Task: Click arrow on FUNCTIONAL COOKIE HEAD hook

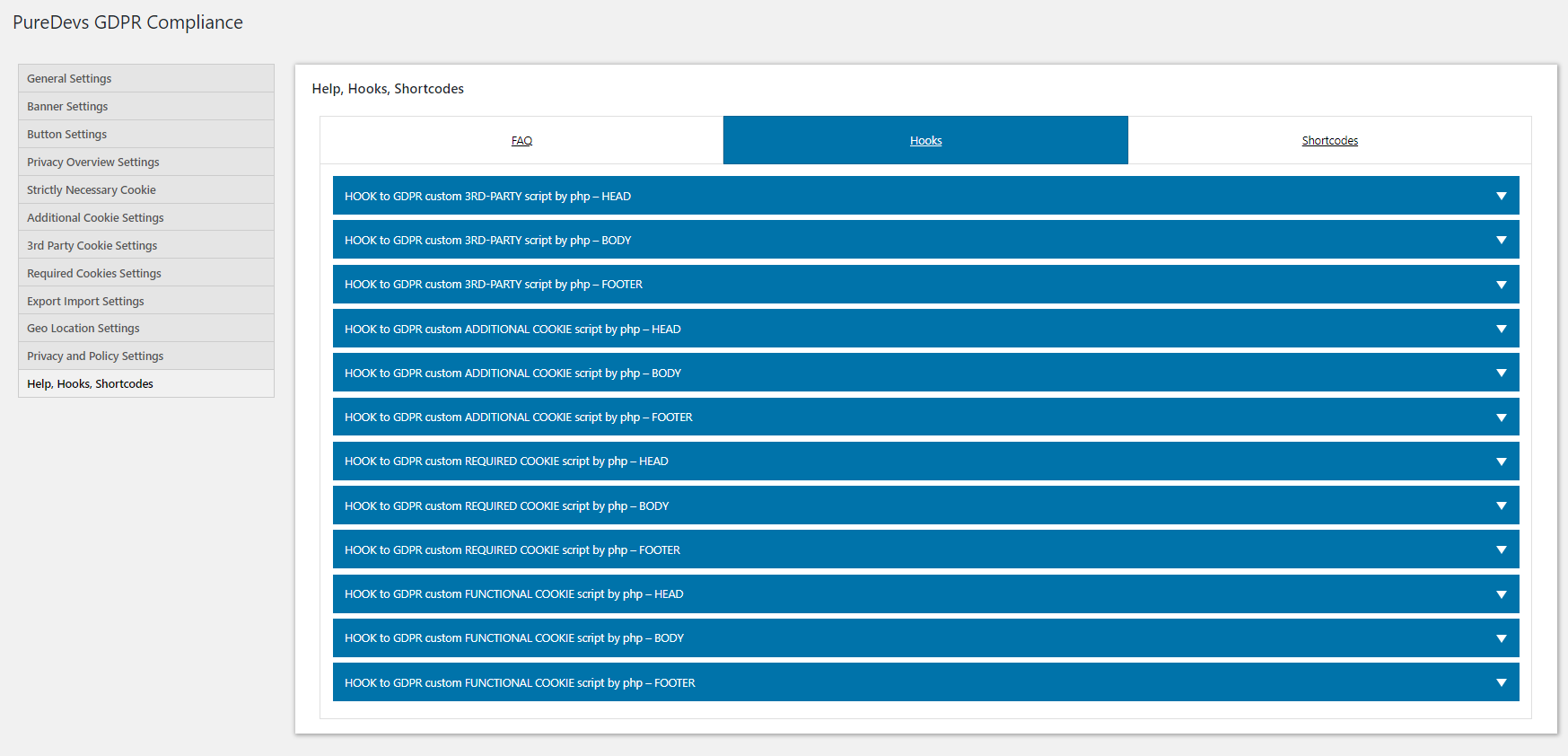Action: pos(1501,594)
